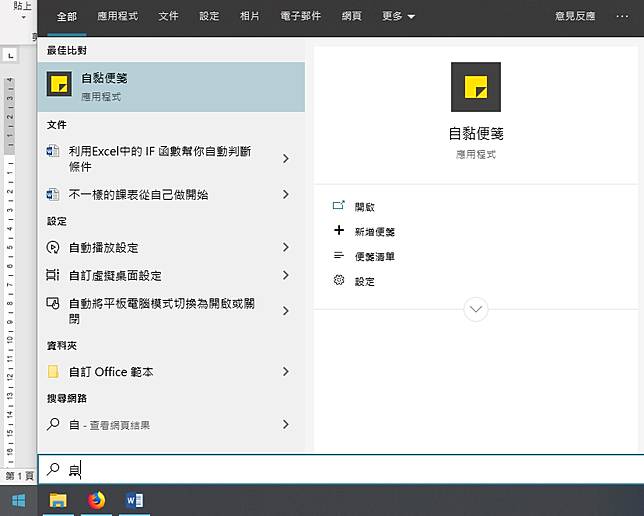
Task: Switch to 設定 filter tab
Action: (209, 16)
